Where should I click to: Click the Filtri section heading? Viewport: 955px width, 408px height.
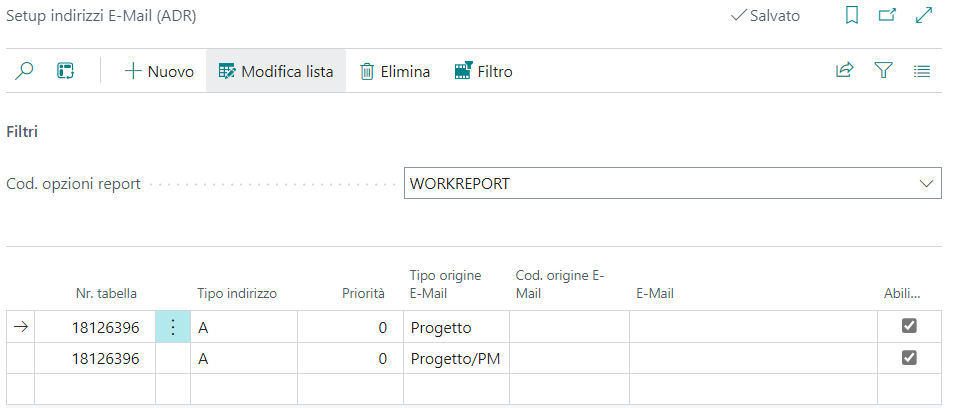coord(22,132)
